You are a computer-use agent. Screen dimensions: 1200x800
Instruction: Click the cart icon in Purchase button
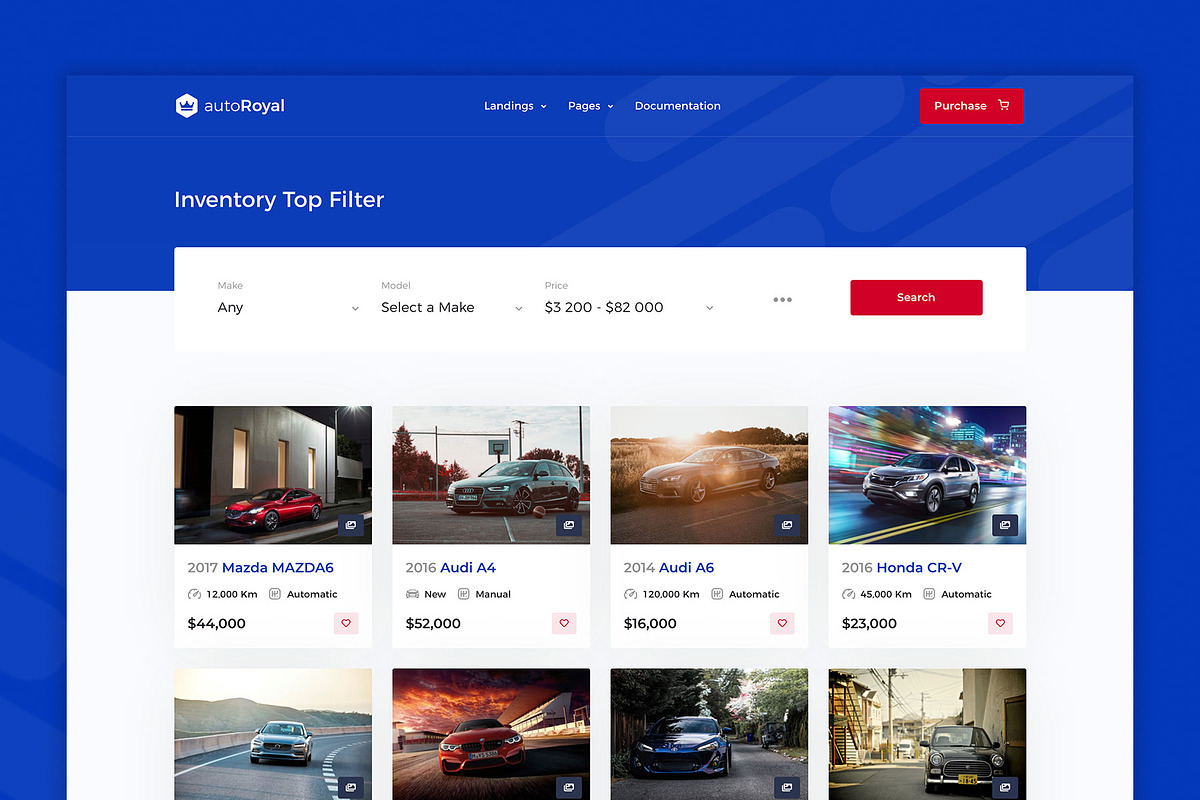click(x=1004, y=106)
